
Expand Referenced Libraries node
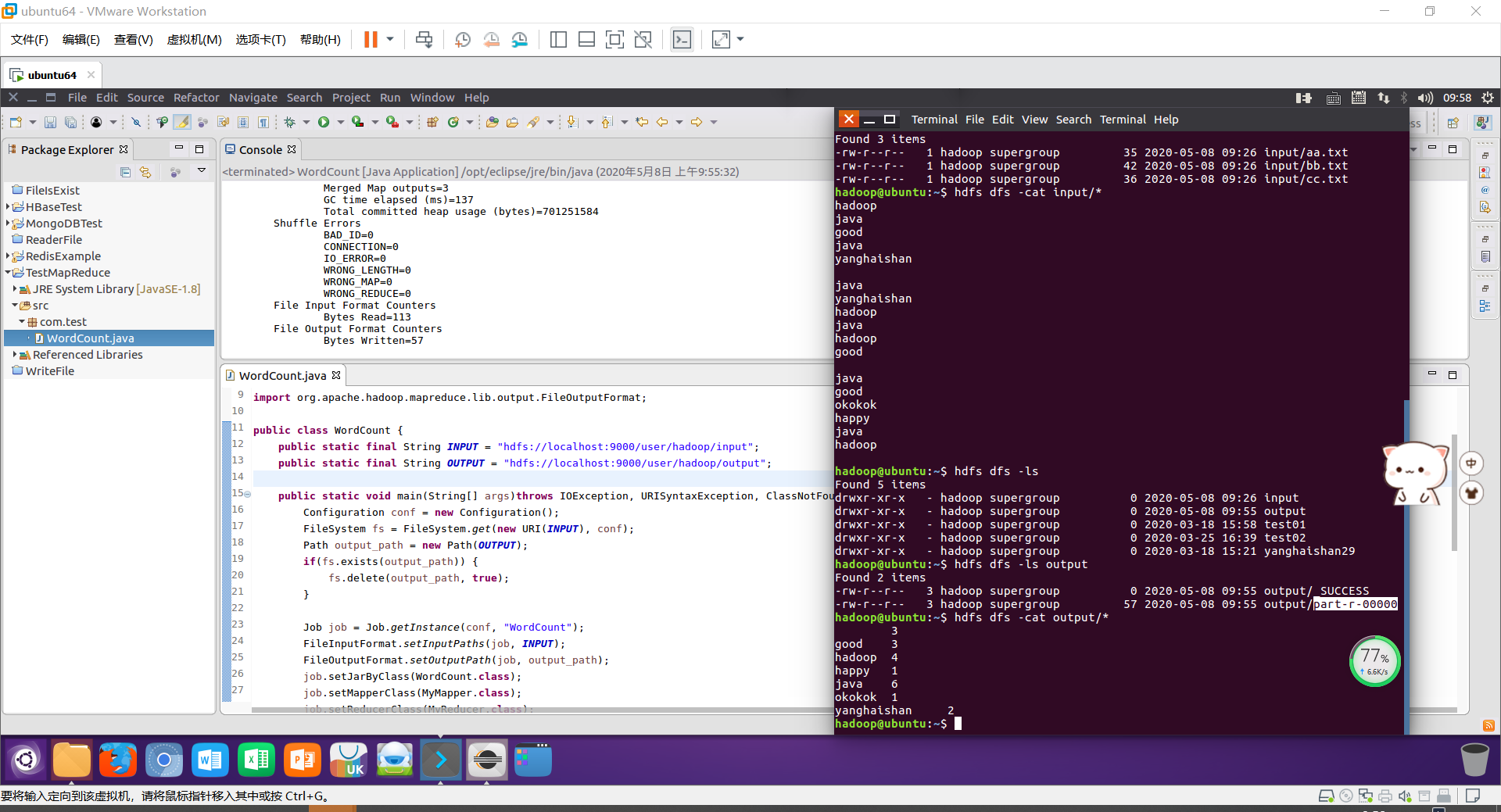15,355
